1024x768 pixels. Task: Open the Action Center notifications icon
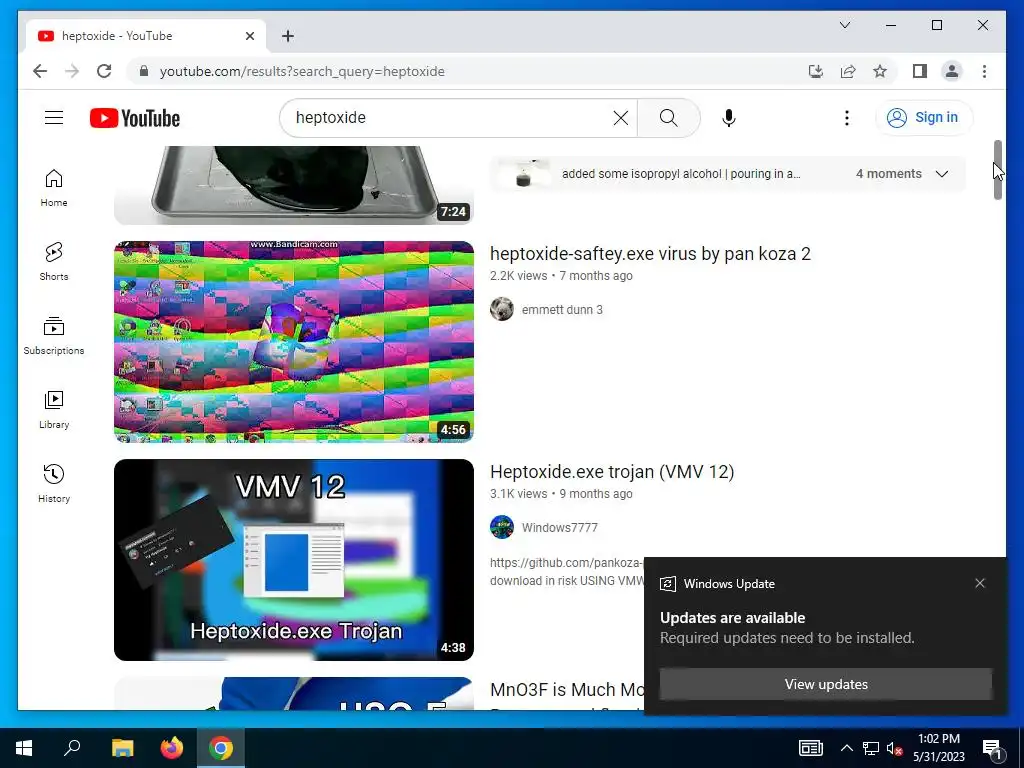click(992, 748)
